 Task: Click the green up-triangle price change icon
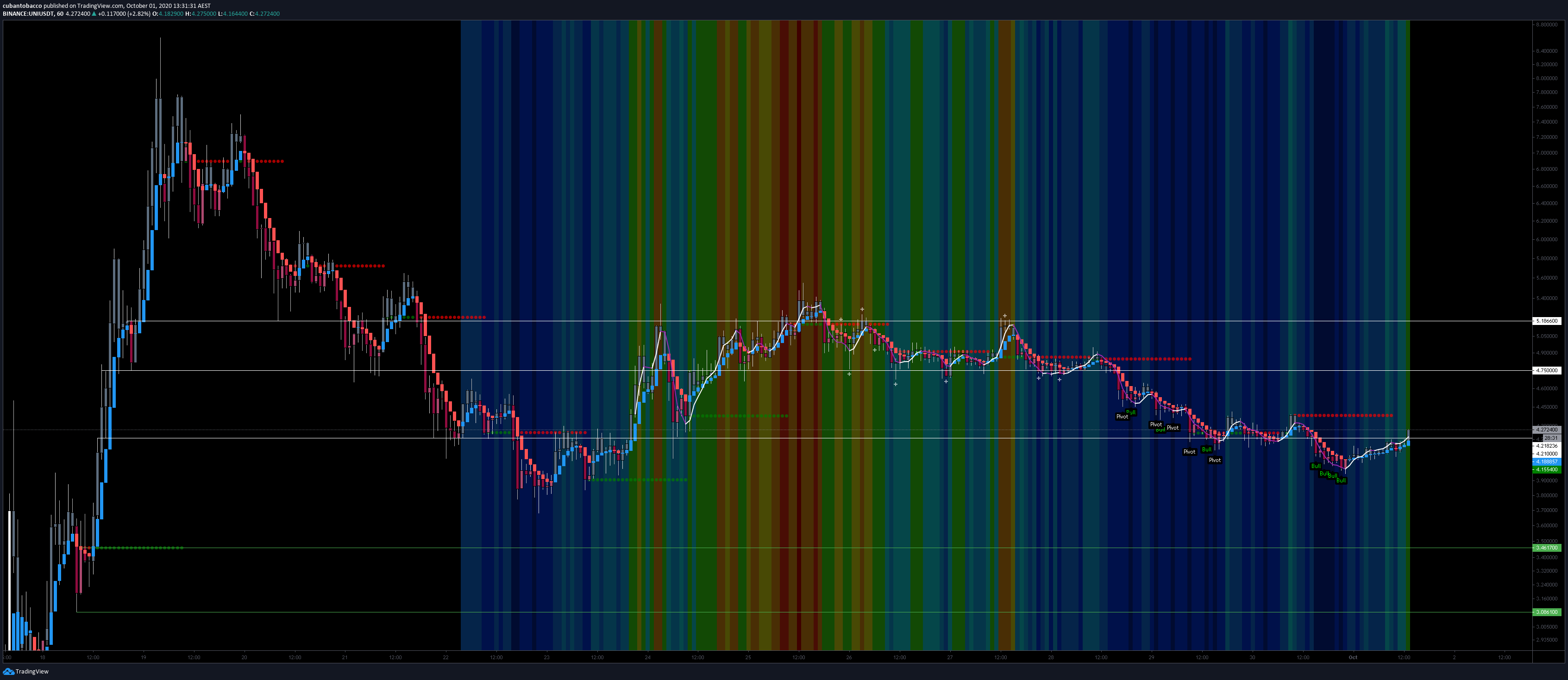tap(94, 13)
